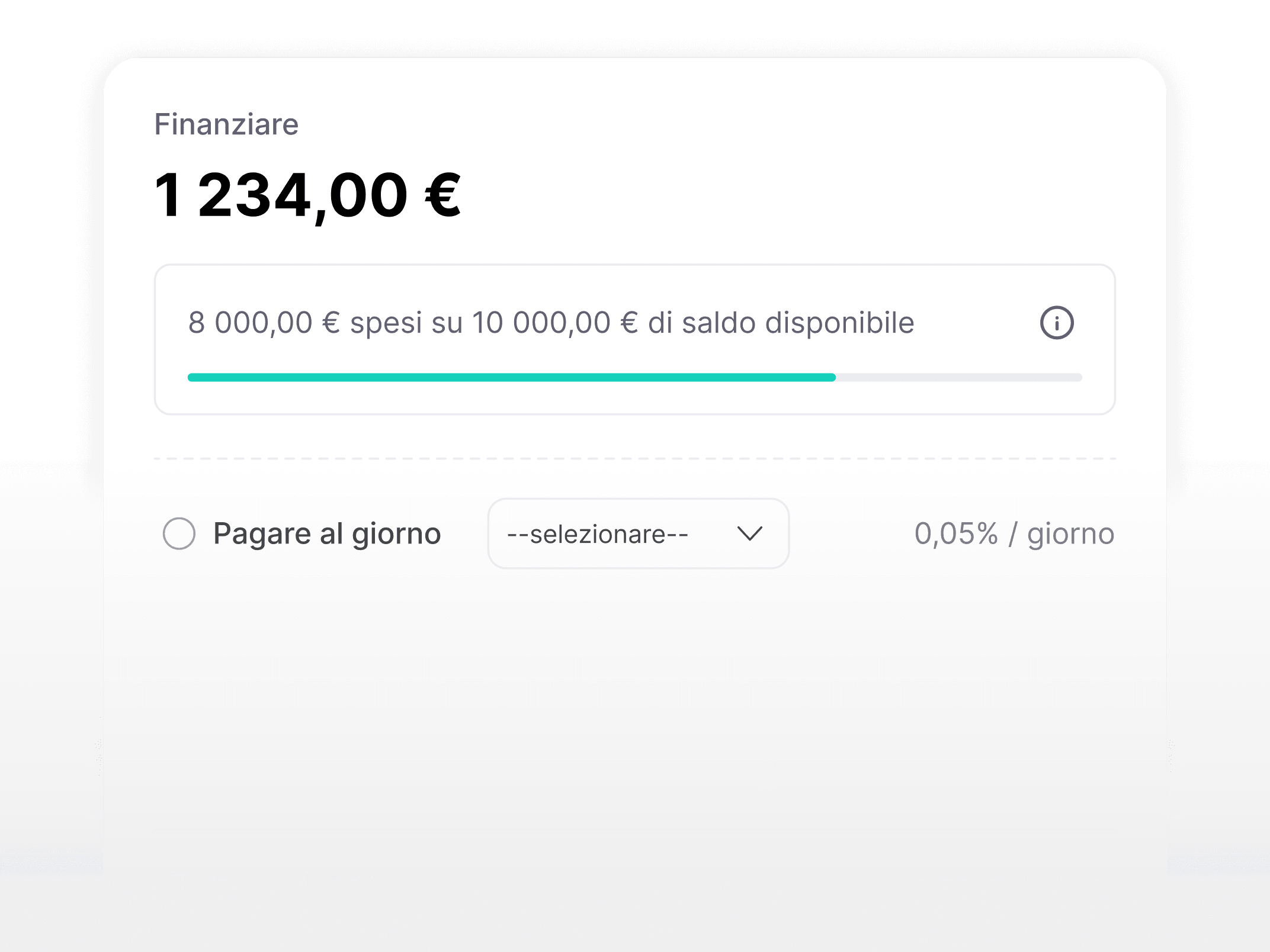This screenshot has width=1270, height=952.
Task: Click the teal filled part of progress bar
Action: [511, 377]
